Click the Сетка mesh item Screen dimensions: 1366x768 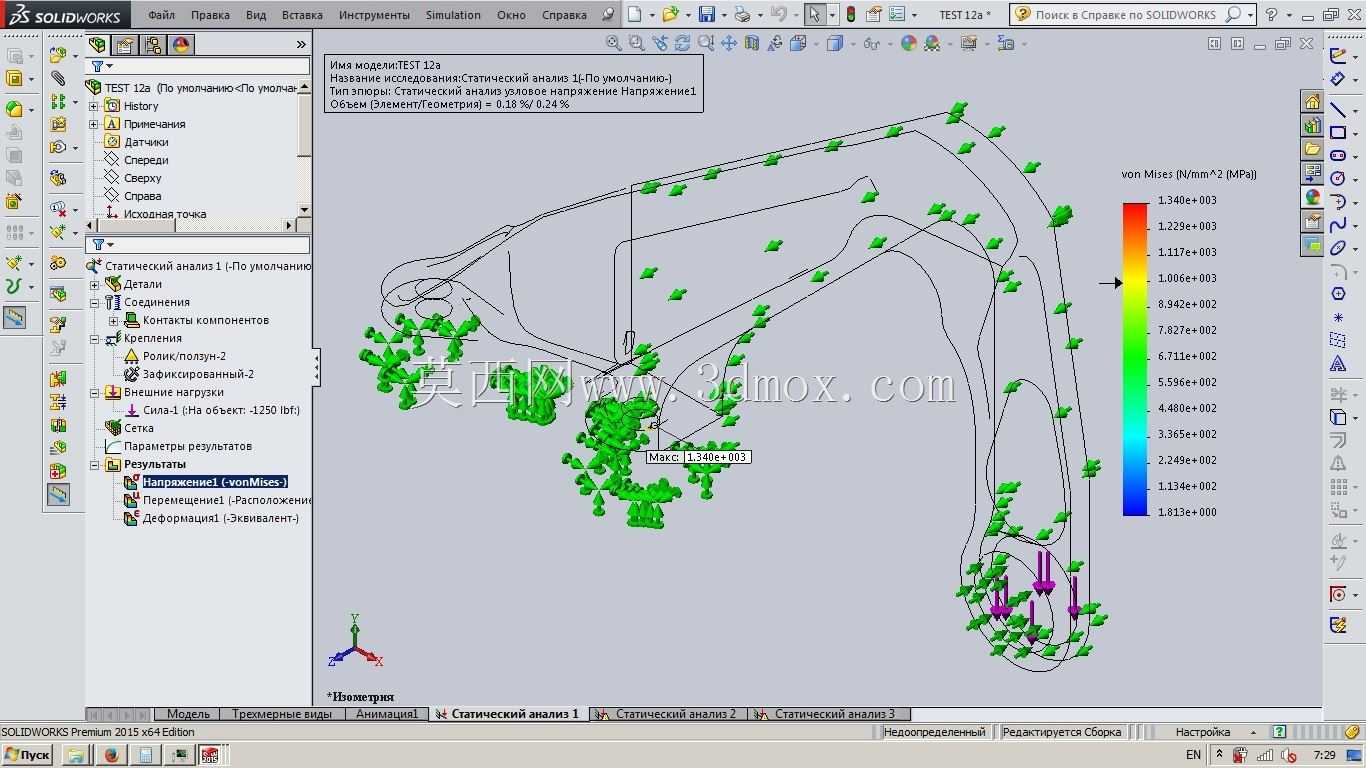pos(138,428)
